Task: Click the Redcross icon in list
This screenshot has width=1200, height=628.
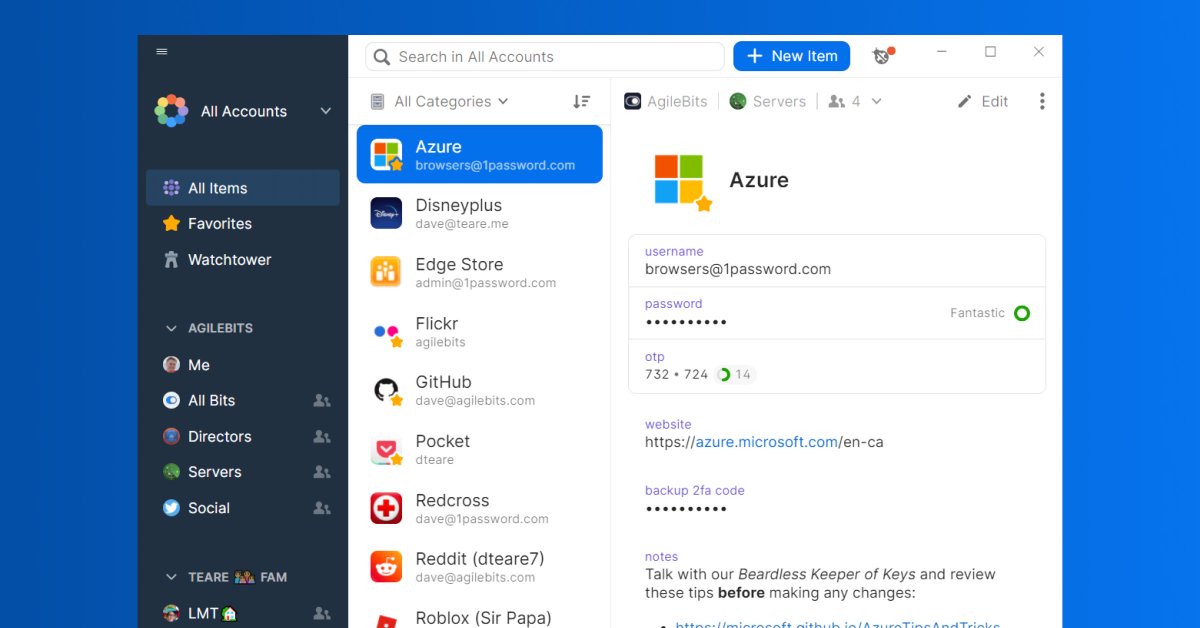Action: coord(386,508)
